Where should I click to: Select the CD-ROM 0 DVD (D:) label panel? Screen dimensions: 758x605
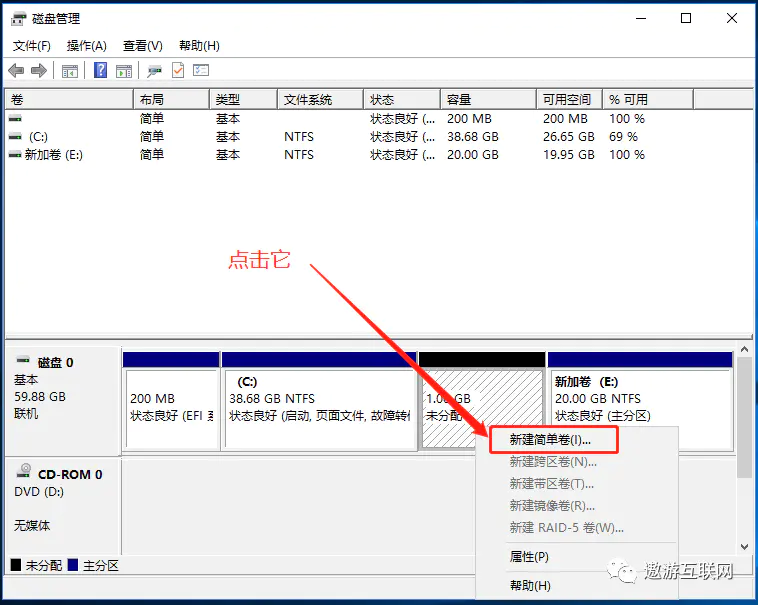[63, 505]
